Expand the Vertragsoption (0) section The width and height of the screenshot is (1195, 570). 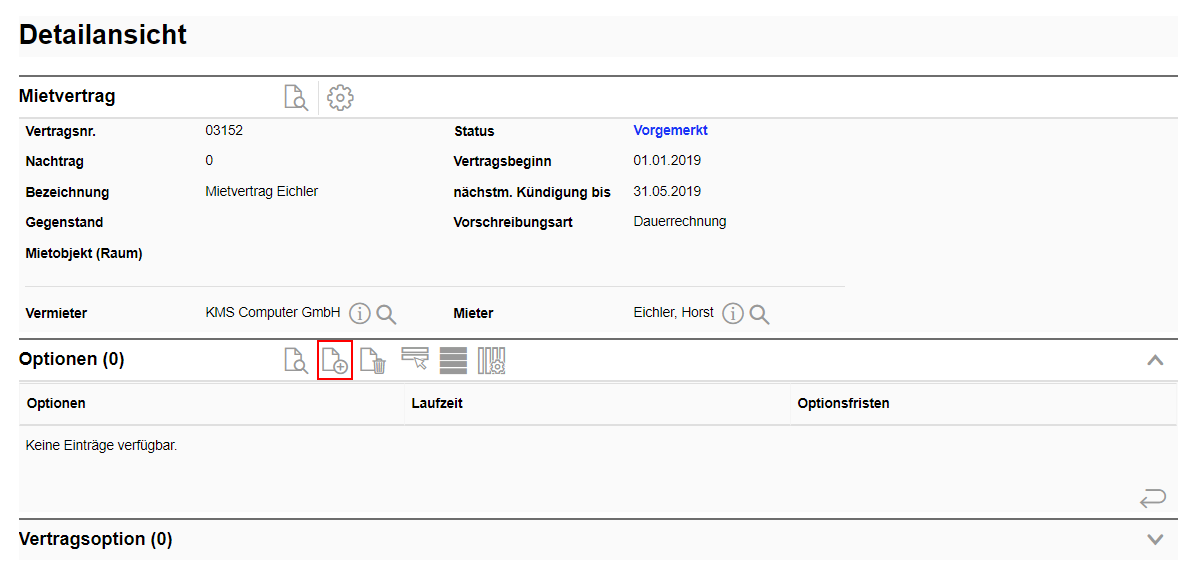click(x=1155, y=539)
